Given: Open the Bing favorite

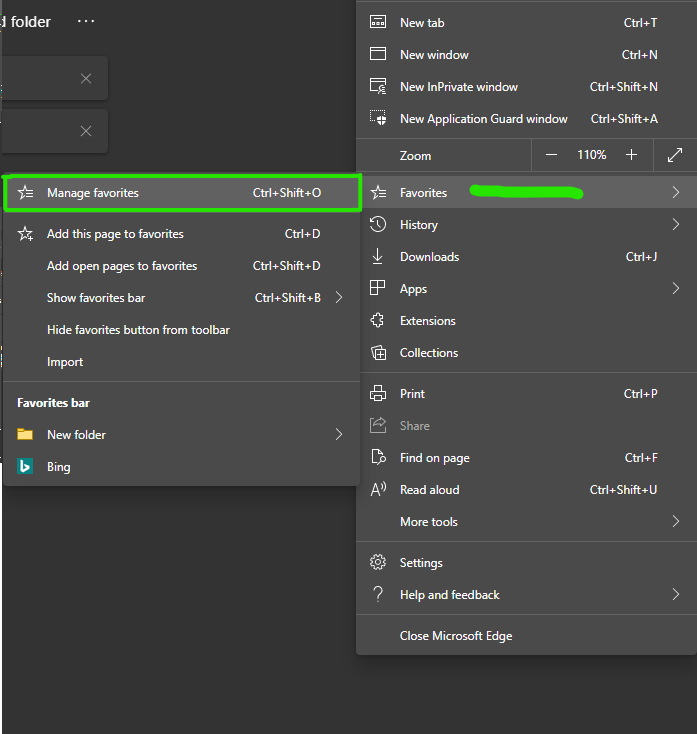Looking at the screenshot, I should pos(182,467).
